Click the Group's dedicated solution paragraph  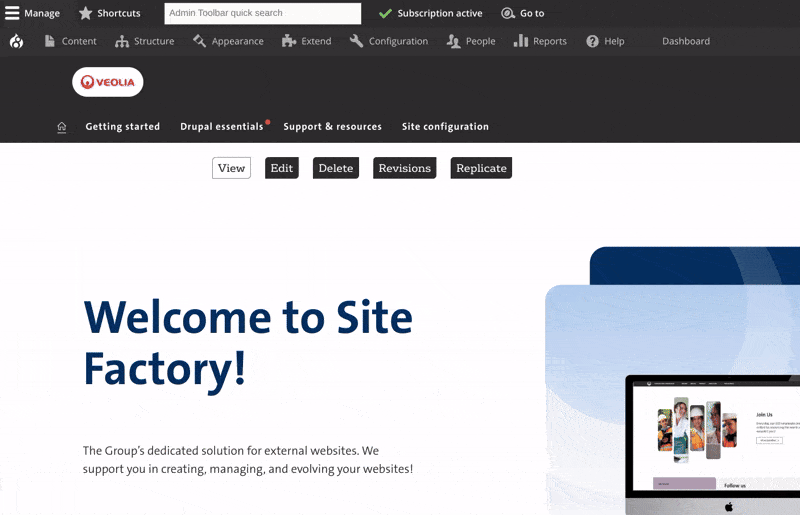pos(248,460)
